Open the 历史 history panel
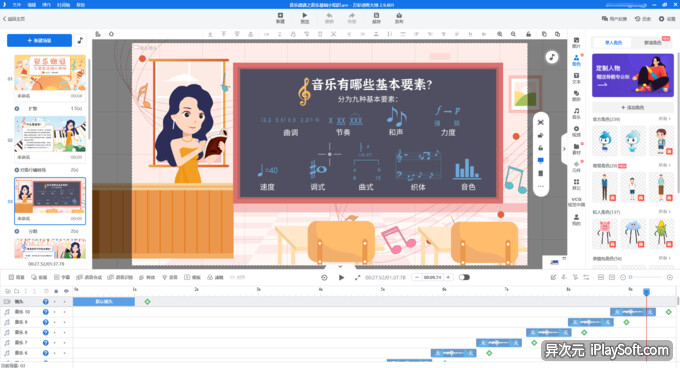This screenshot has height=368, width=680. 643,19
